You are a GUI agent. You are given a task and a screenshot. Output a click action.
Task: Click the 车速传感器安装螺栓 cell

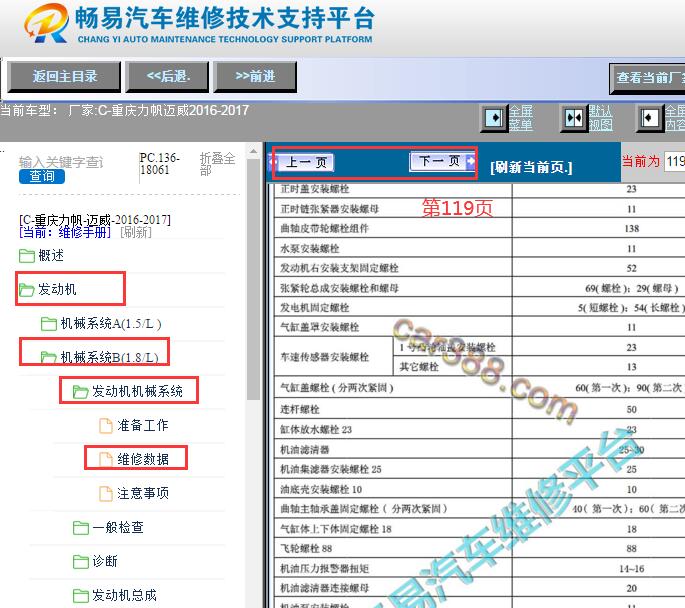[334, 357]
